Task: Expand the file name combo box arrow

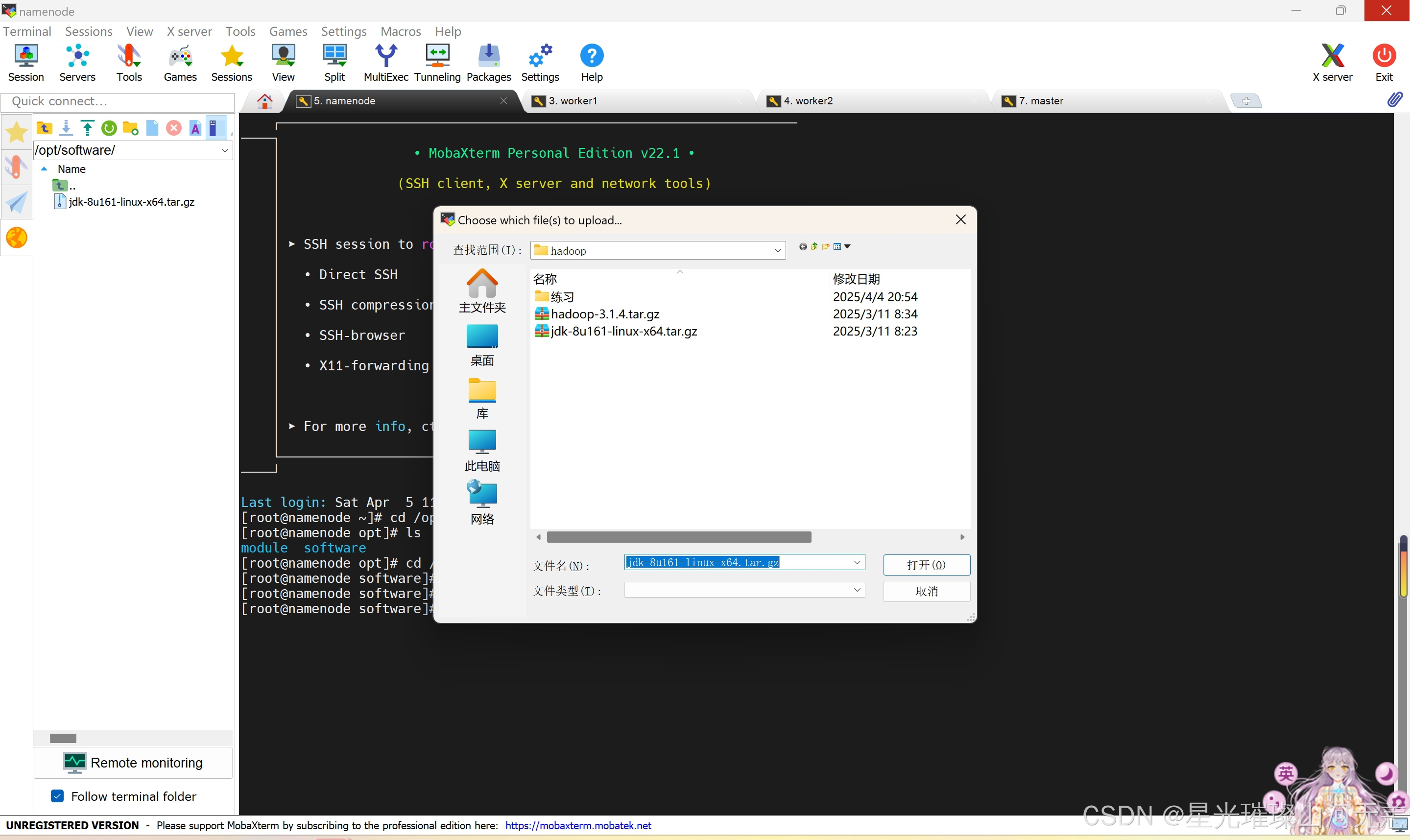Action: coord(857,562)
